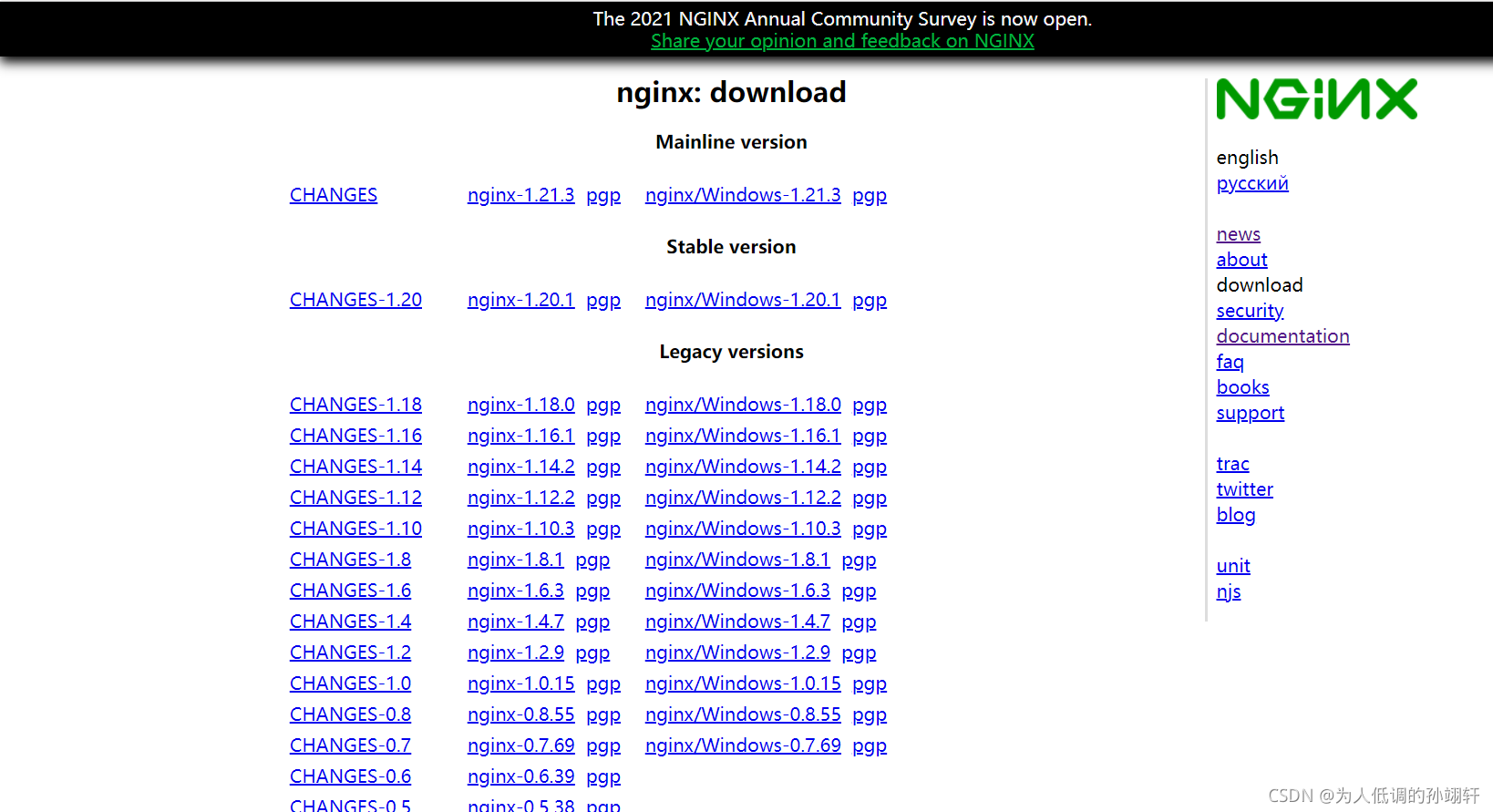Open the njs project link
Screen dimensions: 1493x812
coord(1229,591)
